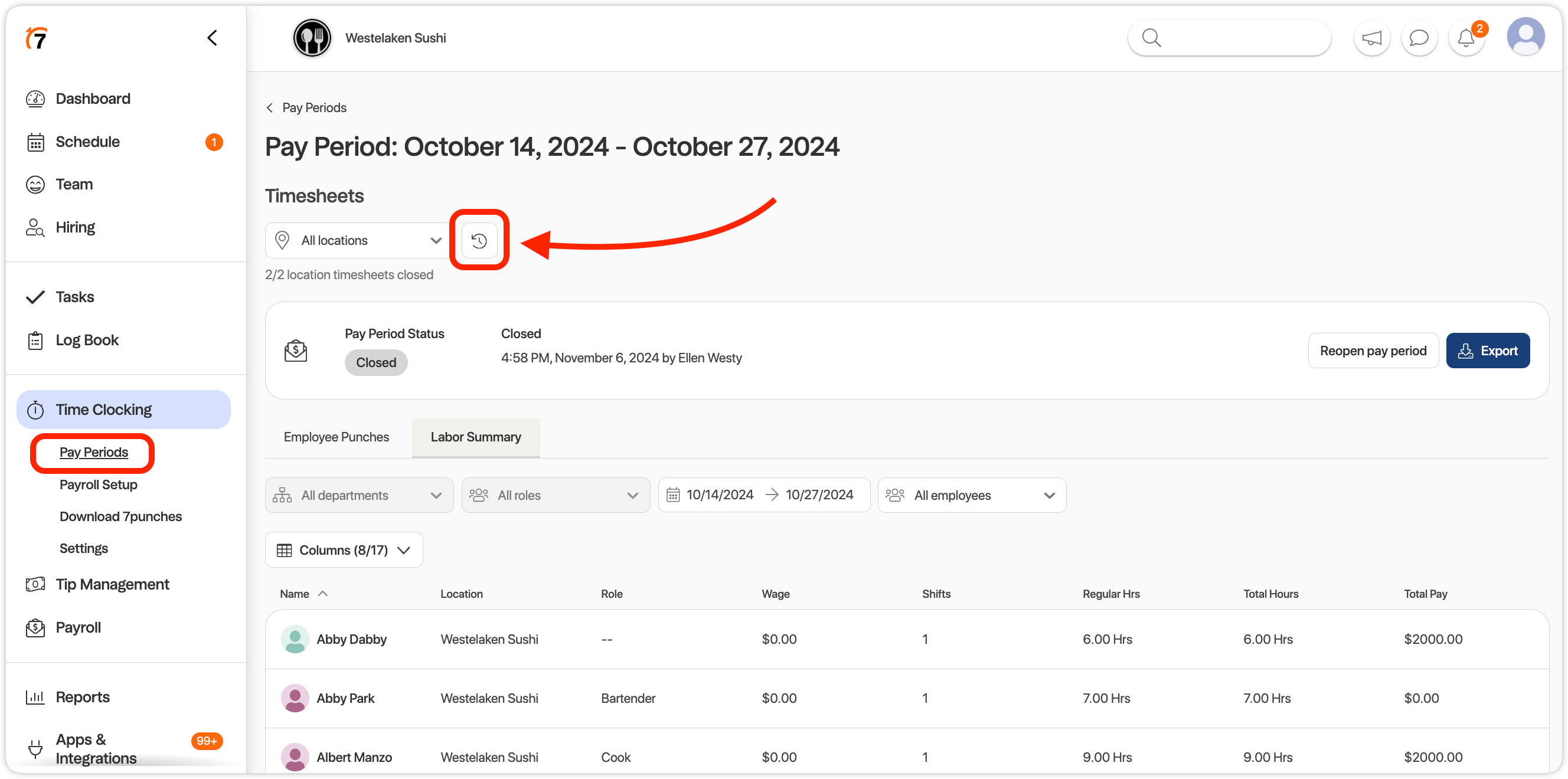The image size is (1568, 779).
Task: Click the Total Pay column header
Action: [1426, 594]
